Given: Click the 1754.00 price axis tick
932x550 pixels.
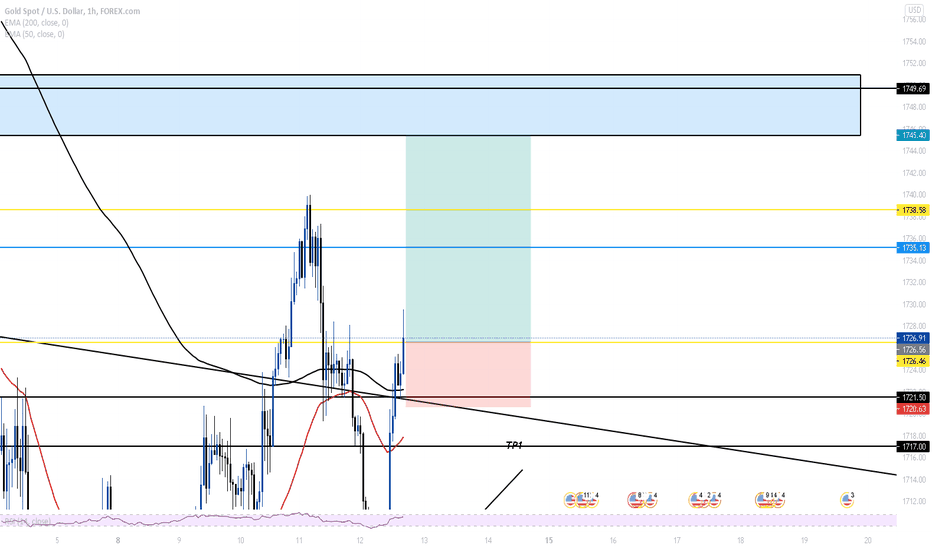Looking at the screenshot, I should coord(914,41).
